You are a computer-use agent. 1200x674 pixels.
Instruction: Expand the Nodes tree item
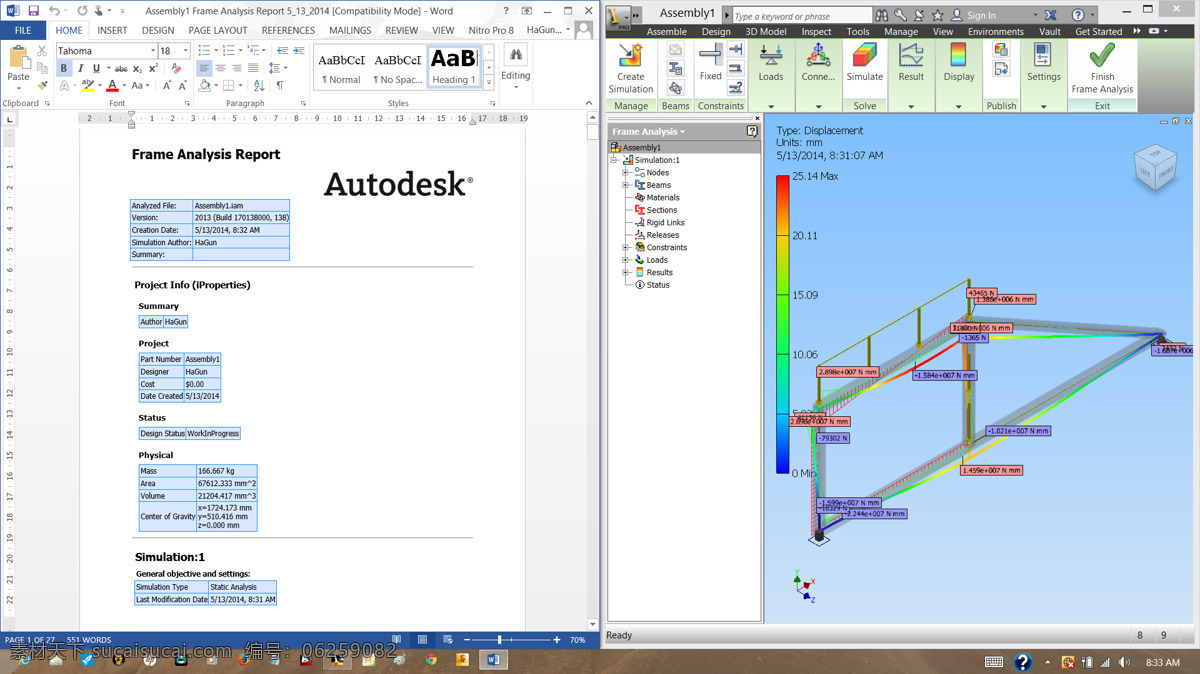(x=625, y=172)
